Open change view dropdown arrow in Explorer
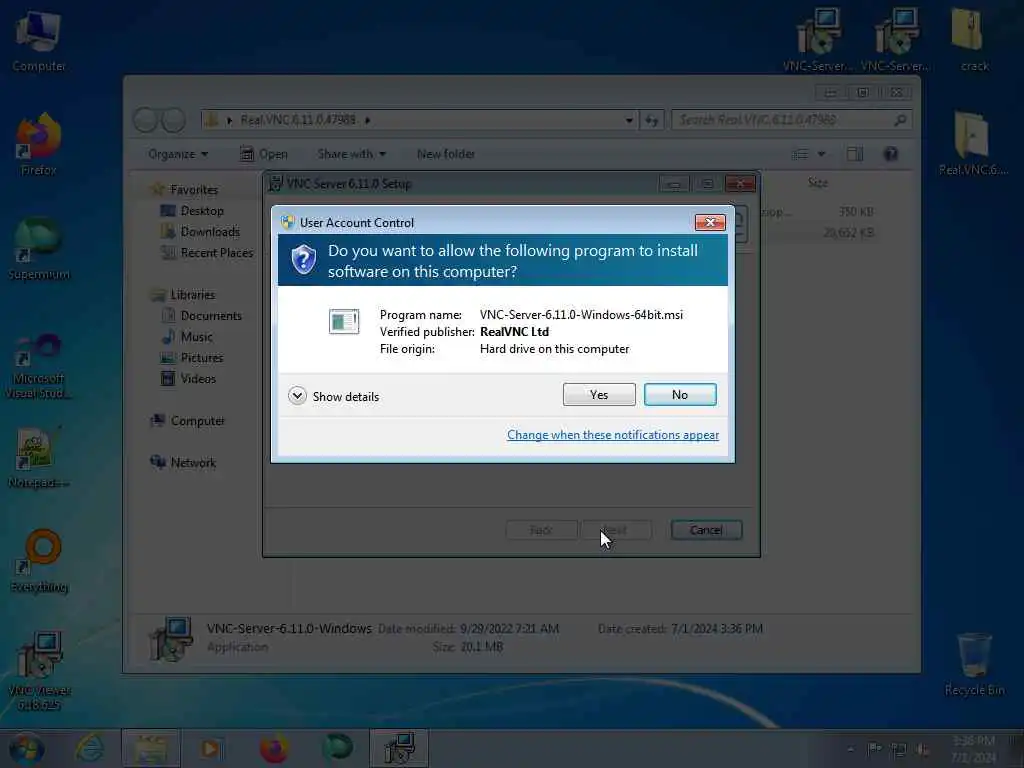The image size is (1024, 768). coord(822,154)
